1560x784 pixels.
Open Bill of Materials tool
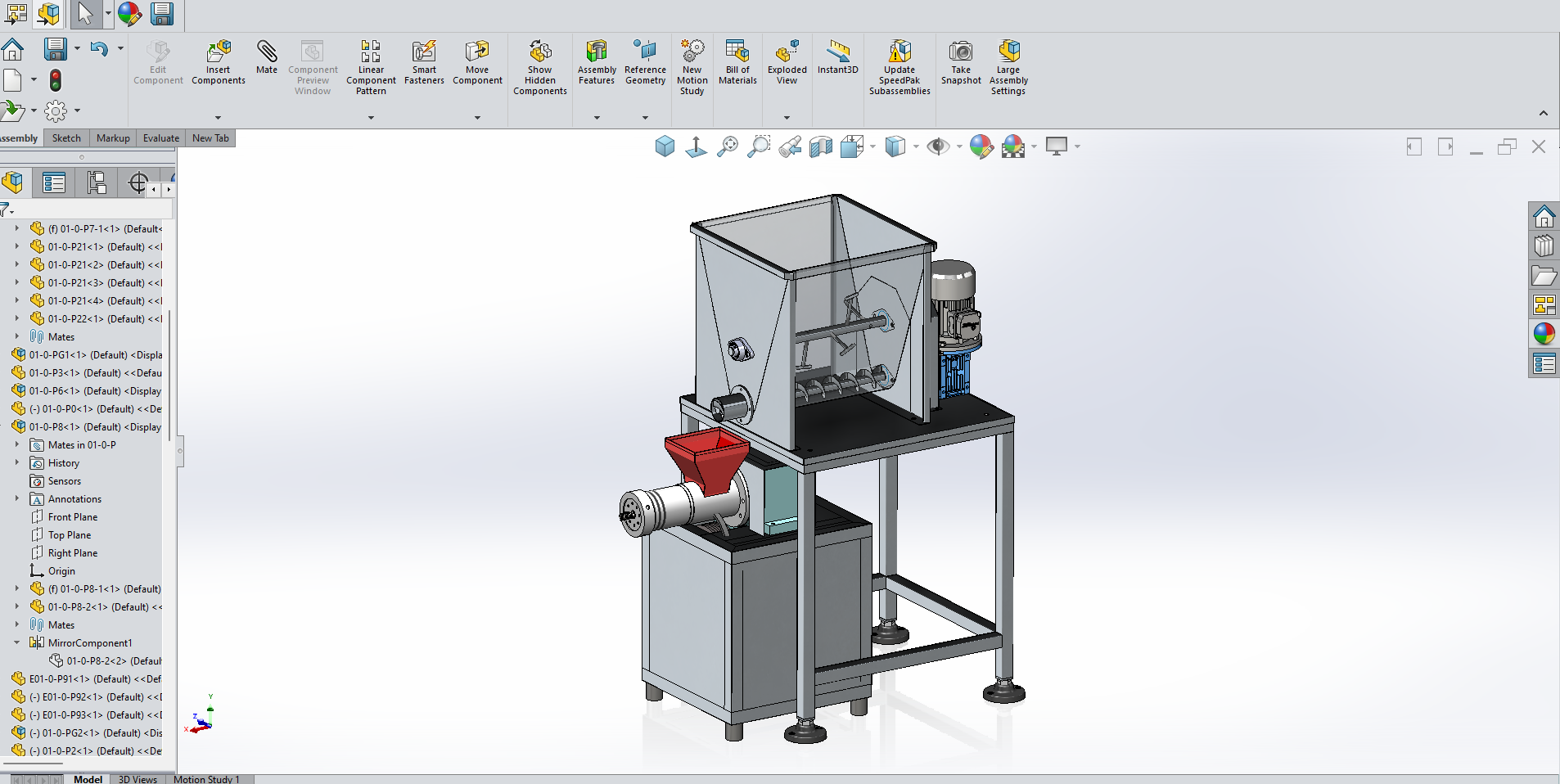(x=737, y=62)
